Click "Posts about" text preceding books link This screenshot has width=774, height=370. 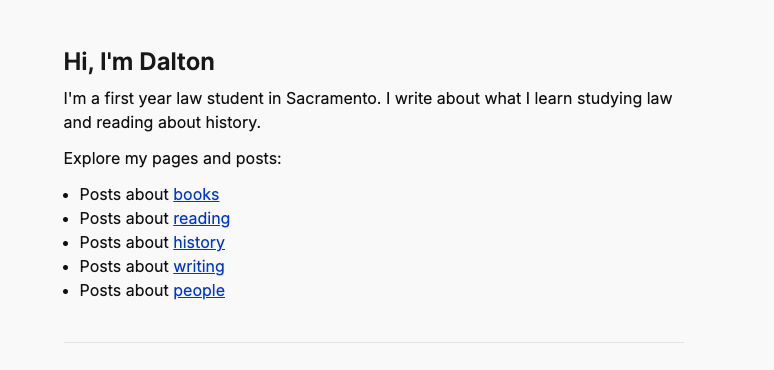[124, 195]
